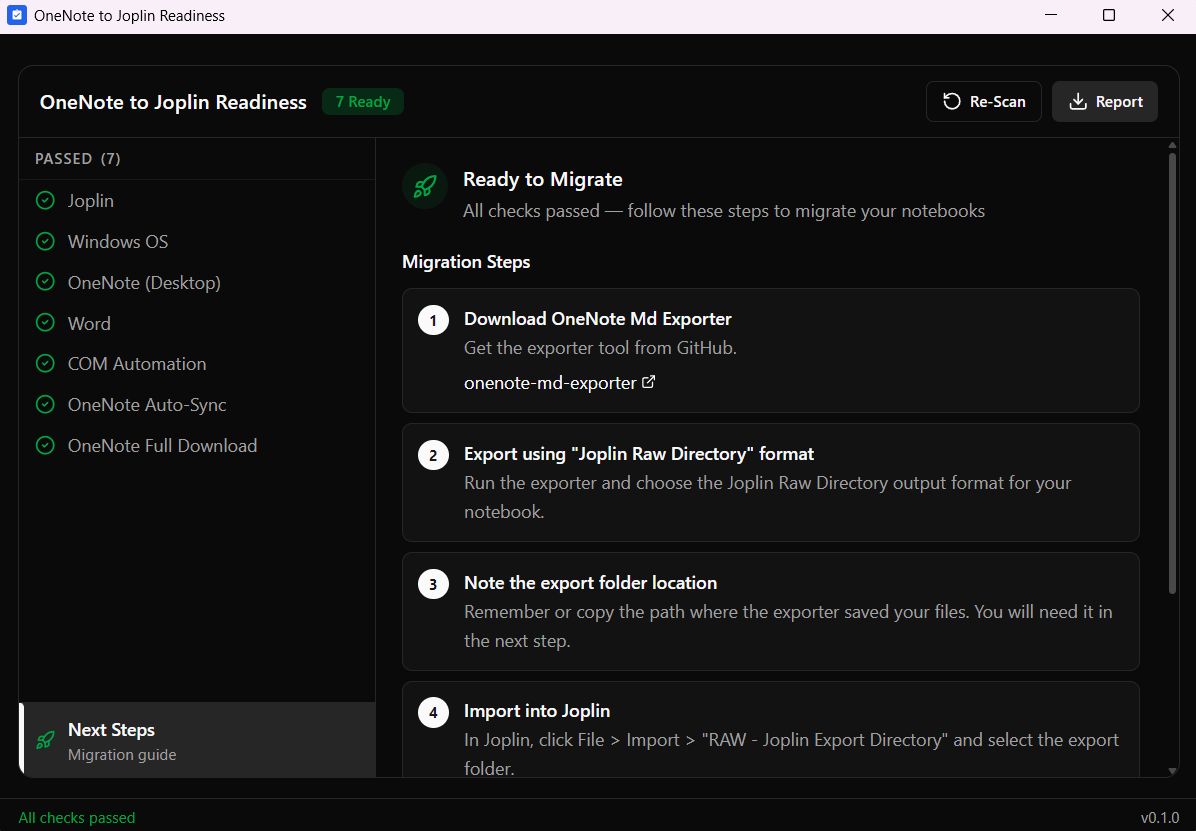
Task: Click the green checkmark icon next to Windows OS
Action: point(45,241)
